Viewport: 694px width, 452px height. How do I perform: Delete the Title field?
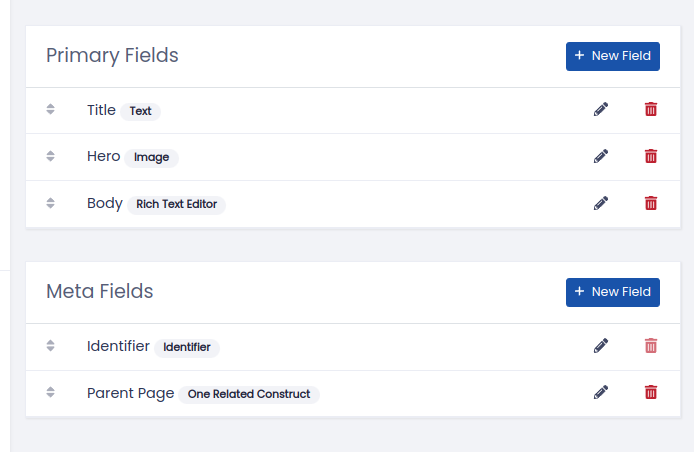(x=651, y=109)
